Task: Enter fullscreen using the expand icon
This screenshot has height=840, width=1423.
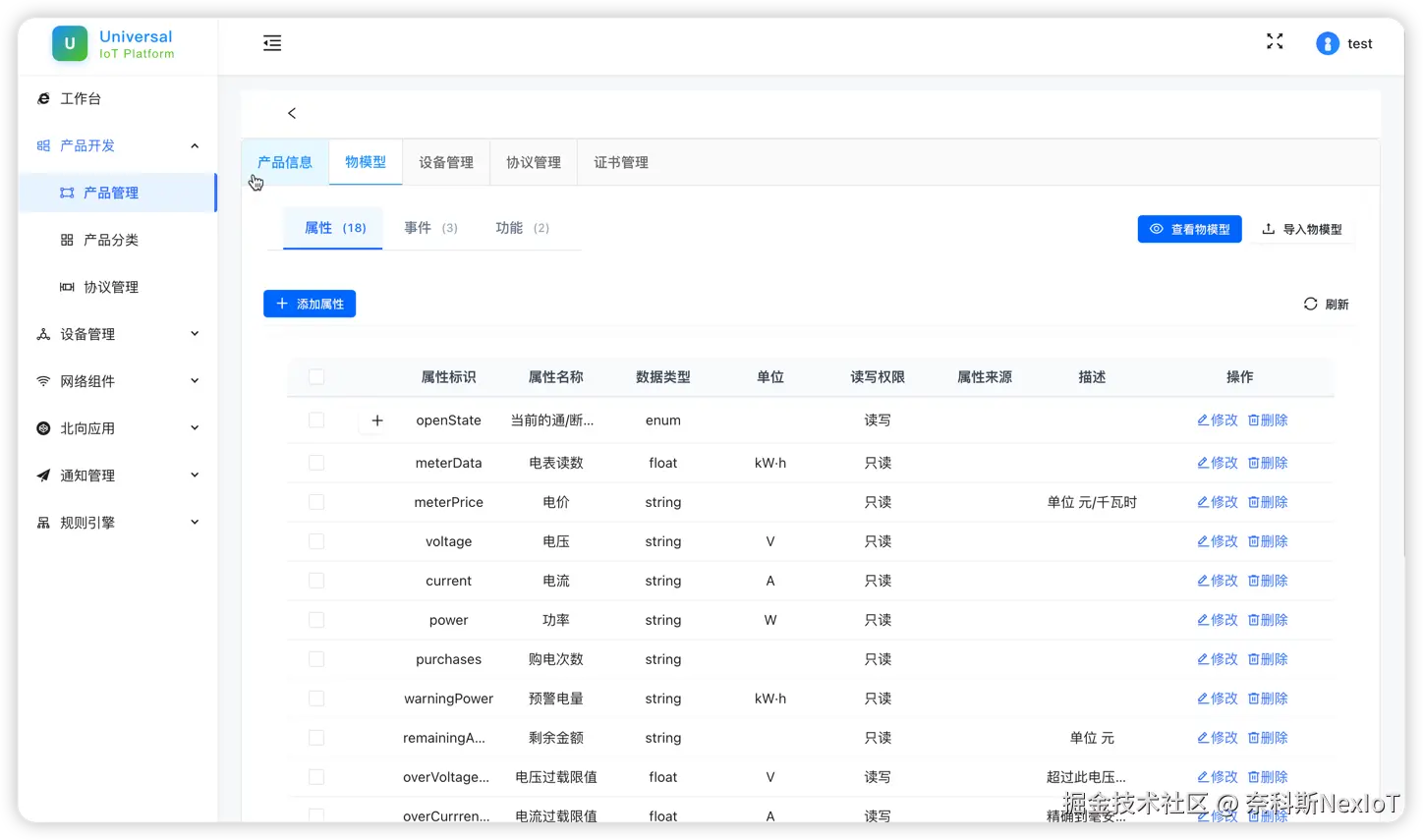Action: [1275, 41]
